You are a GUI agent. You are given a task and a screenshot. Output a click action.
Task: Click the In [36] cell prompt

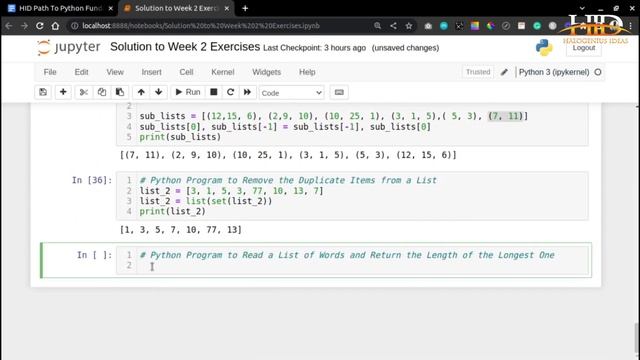pos(92,180)
